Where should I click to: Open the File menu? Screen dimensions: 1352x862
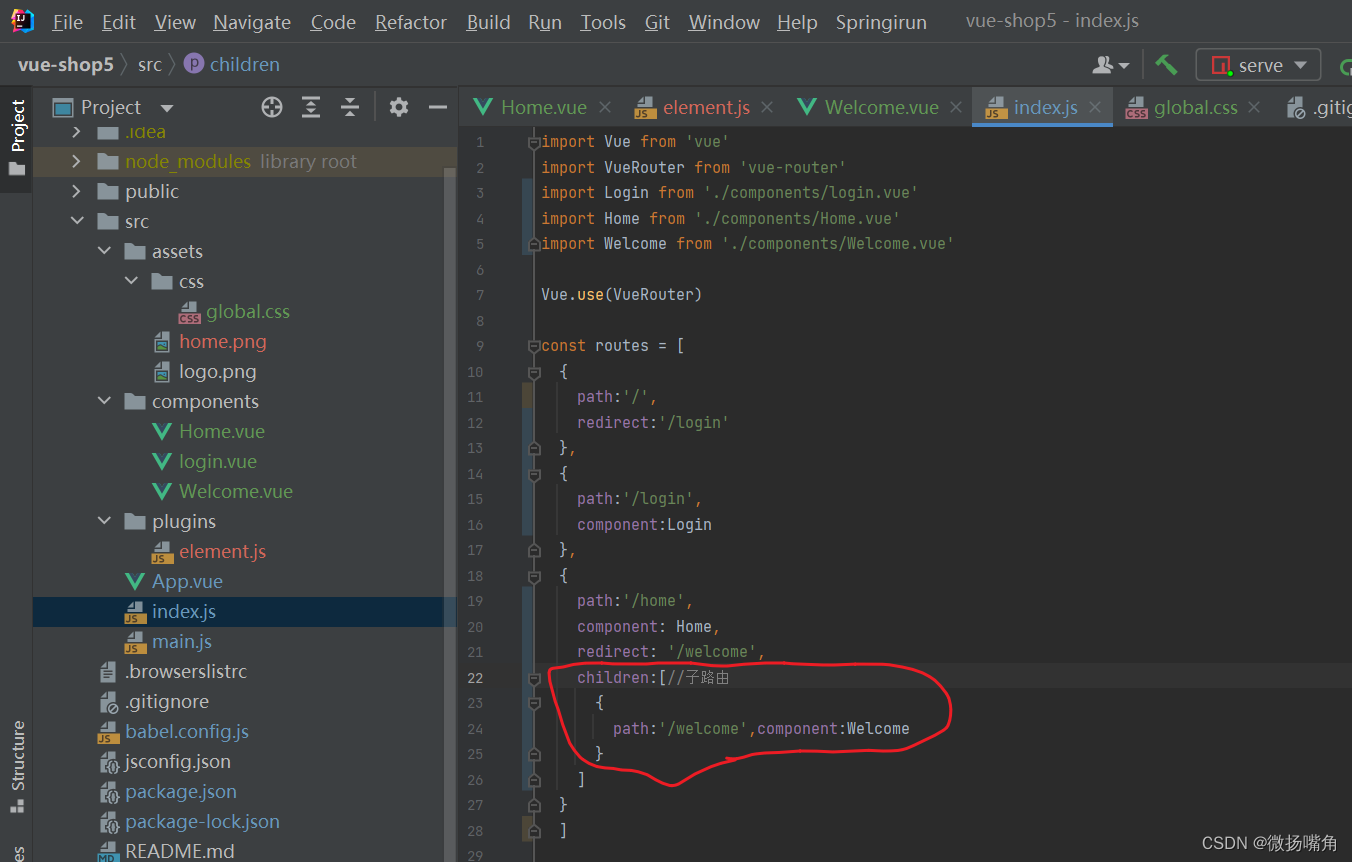click(67, 22)
